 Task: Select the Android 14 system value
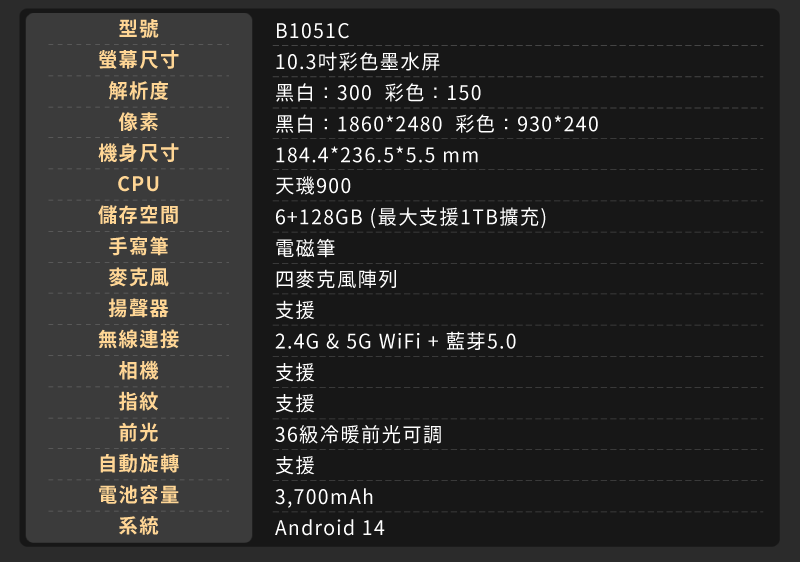(330, 528)
